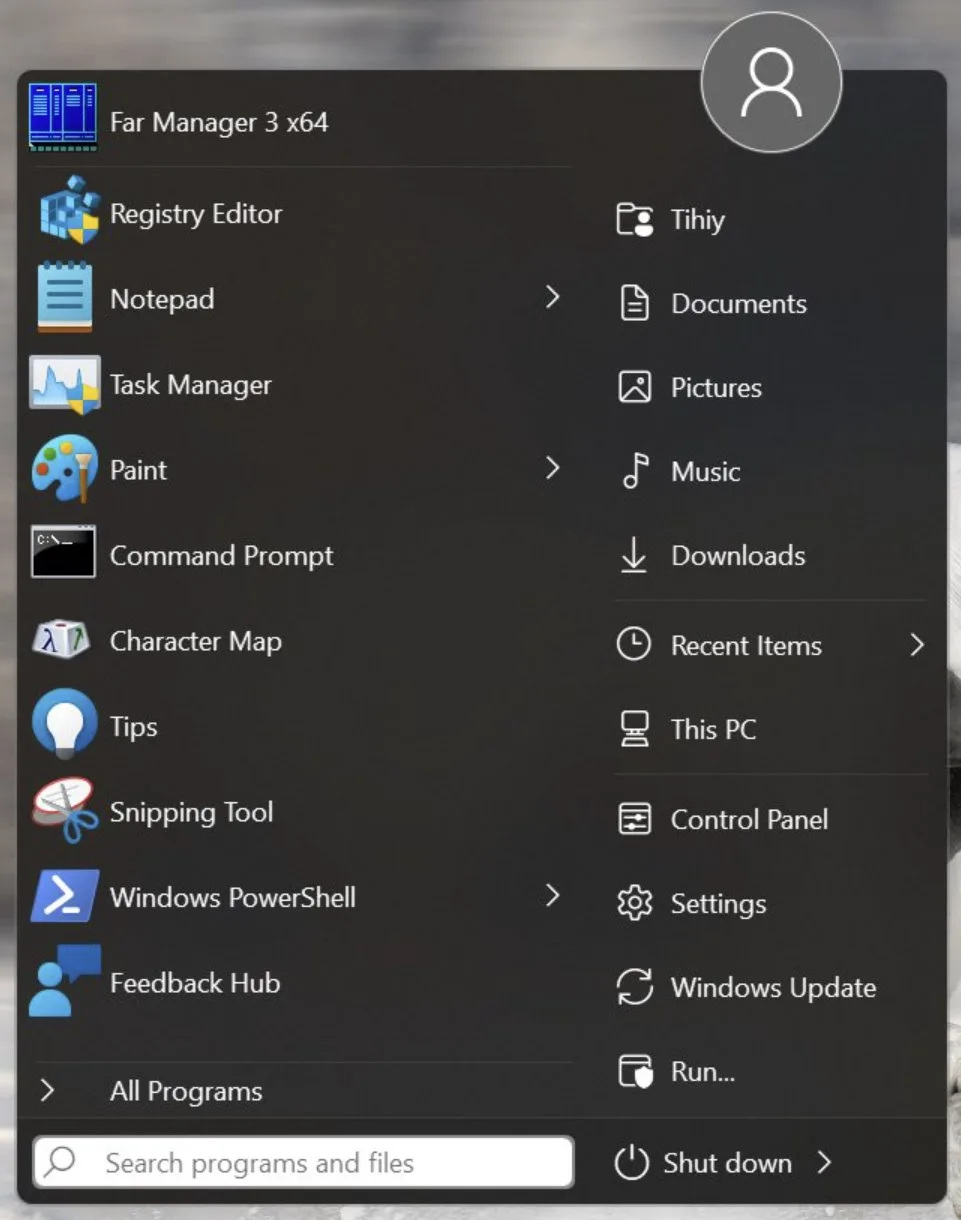Launch Windows PowerShell from its blue icon
The width and height of the screenshot is (961, 1220).
point(65,895)
